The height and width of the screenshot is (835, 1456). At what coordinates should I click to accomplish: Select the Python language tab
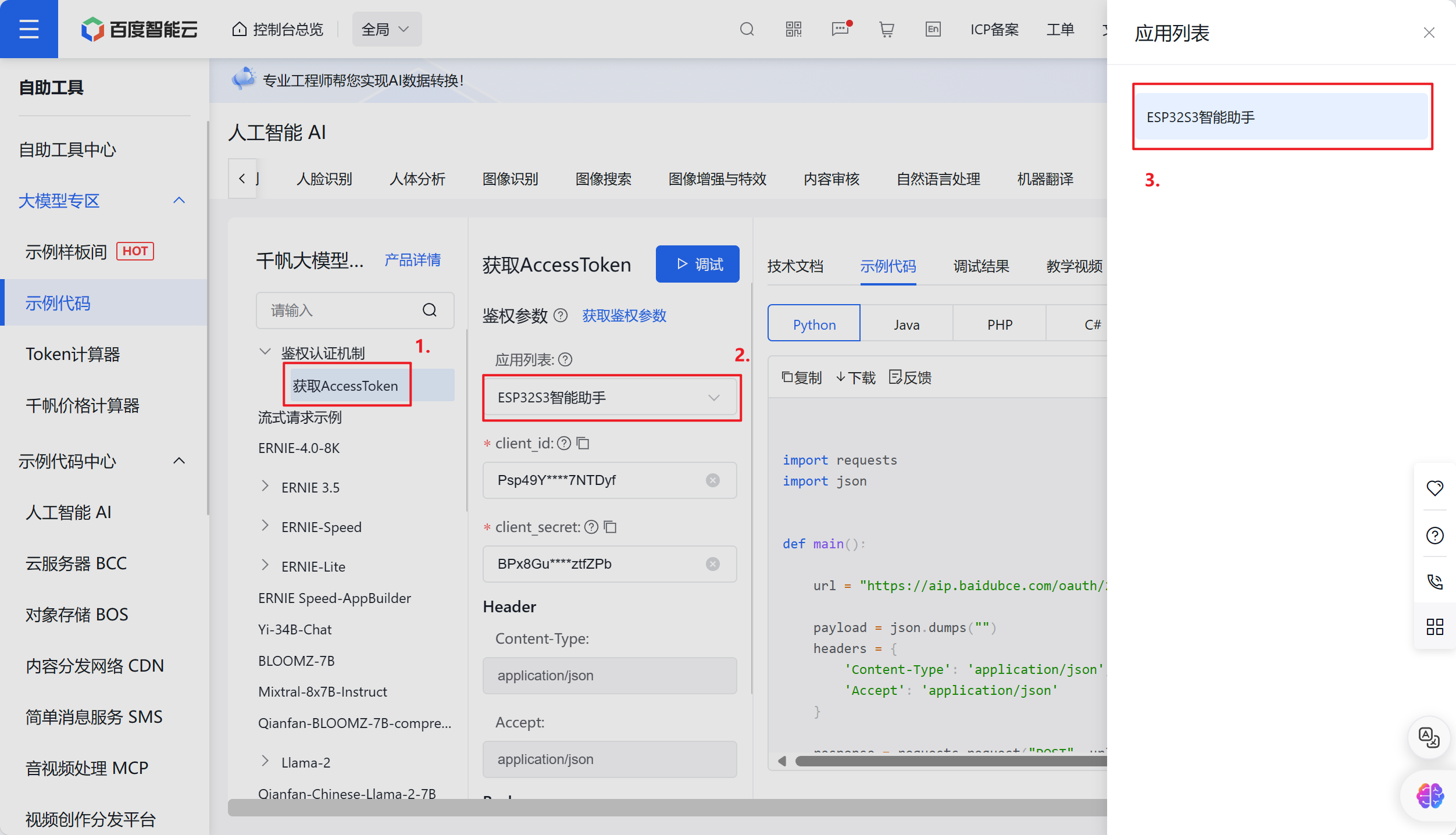(x=814, y=324)
